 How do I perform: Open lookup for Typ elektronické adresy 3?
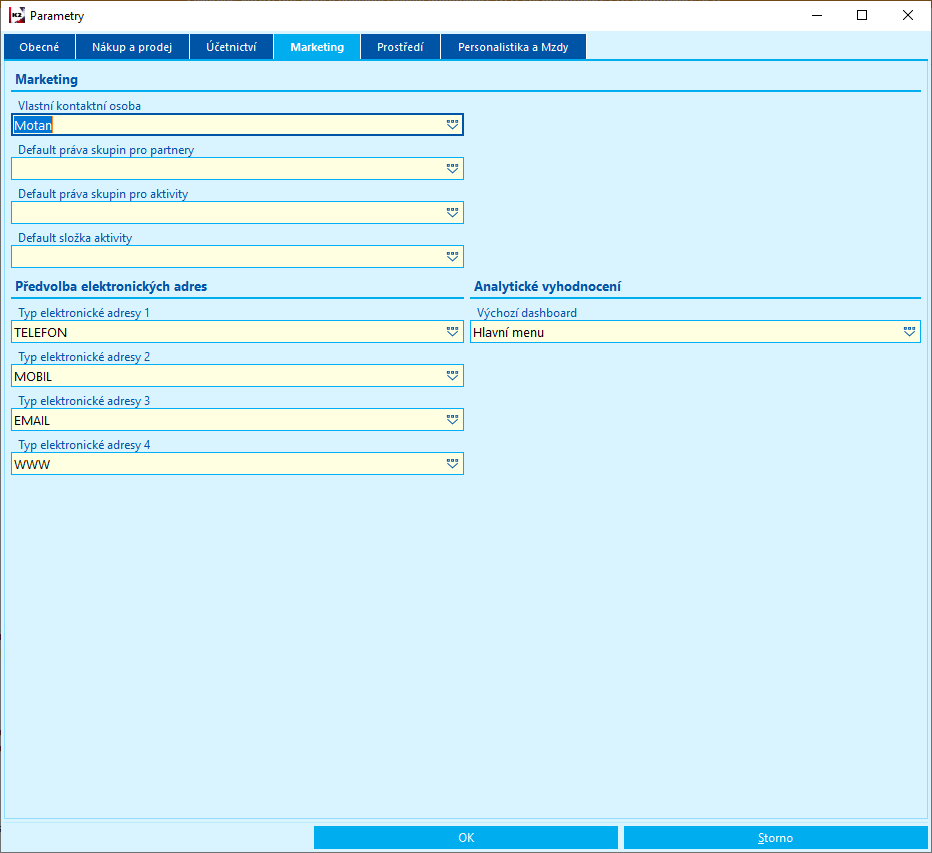(x=452, y=420)
